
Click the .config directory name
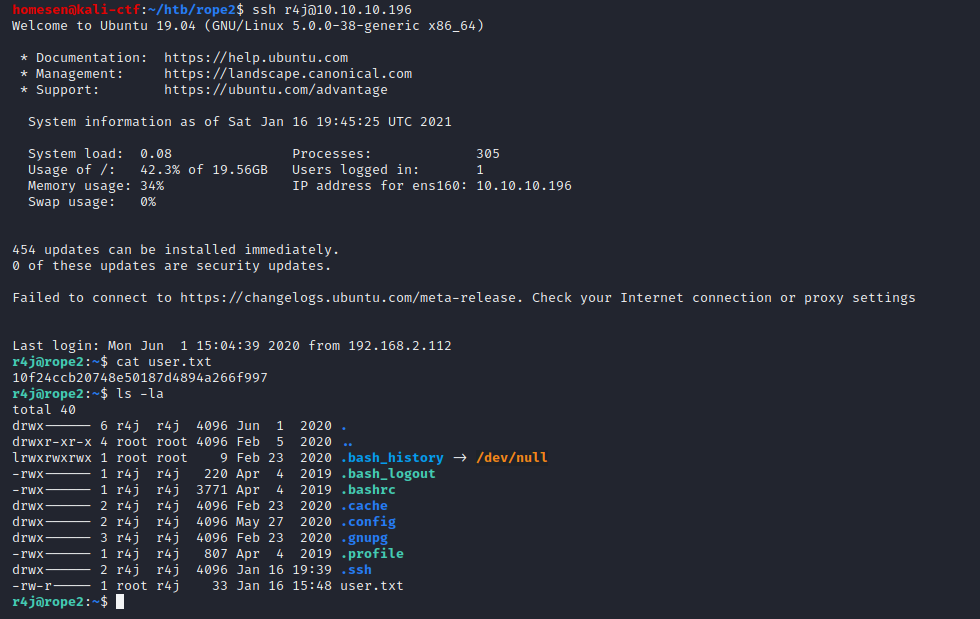tap(368, 521)
